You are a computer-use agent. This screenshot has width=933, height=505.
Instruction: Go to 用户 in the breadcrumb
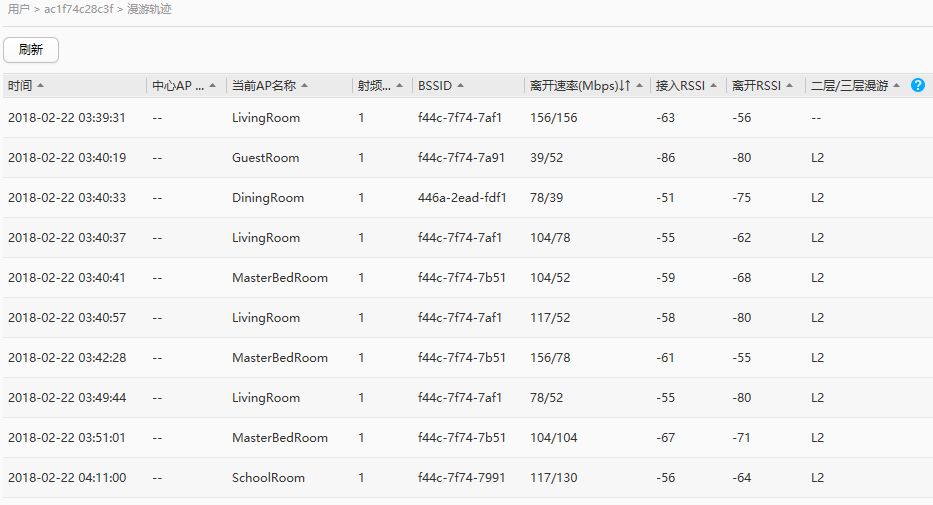click(18, 9)
